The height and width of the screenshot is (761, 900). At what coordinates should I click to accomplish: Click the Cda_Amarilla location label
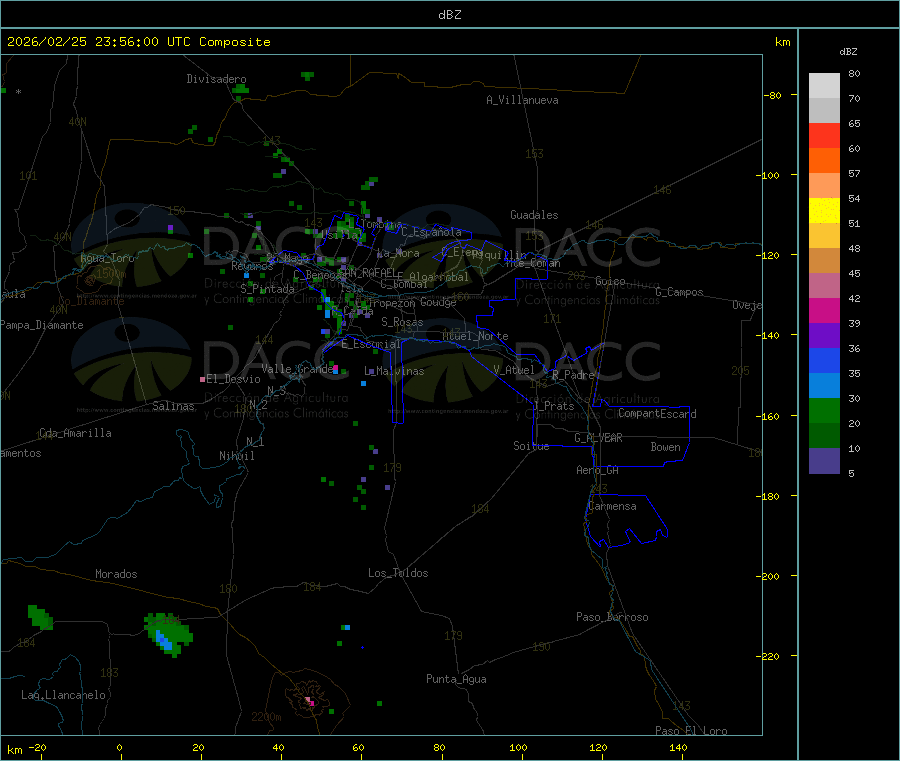(x=75, y=433)
